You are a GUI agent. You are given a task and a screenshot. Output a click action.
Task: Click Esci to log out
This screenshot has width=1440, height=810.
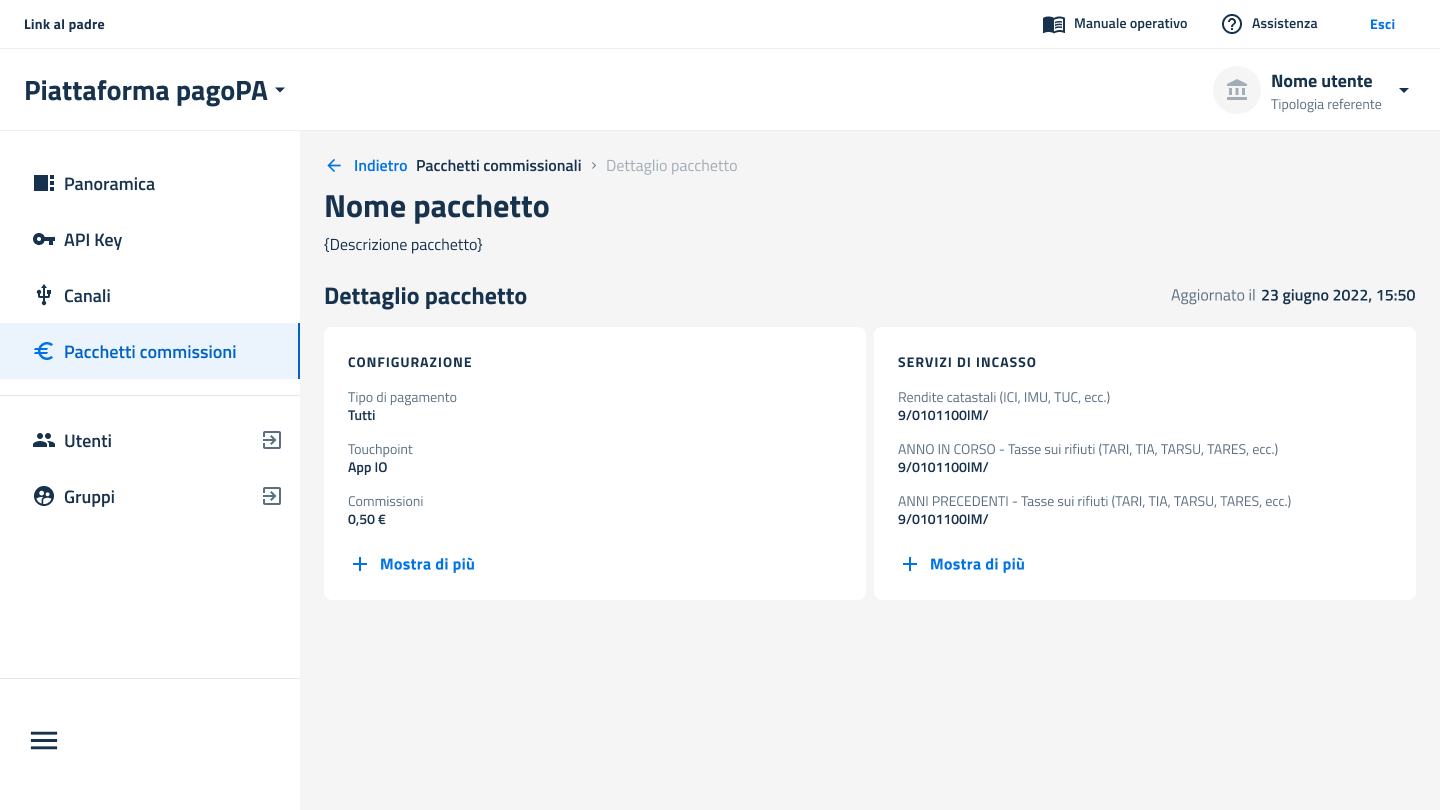pos(1382,24)
